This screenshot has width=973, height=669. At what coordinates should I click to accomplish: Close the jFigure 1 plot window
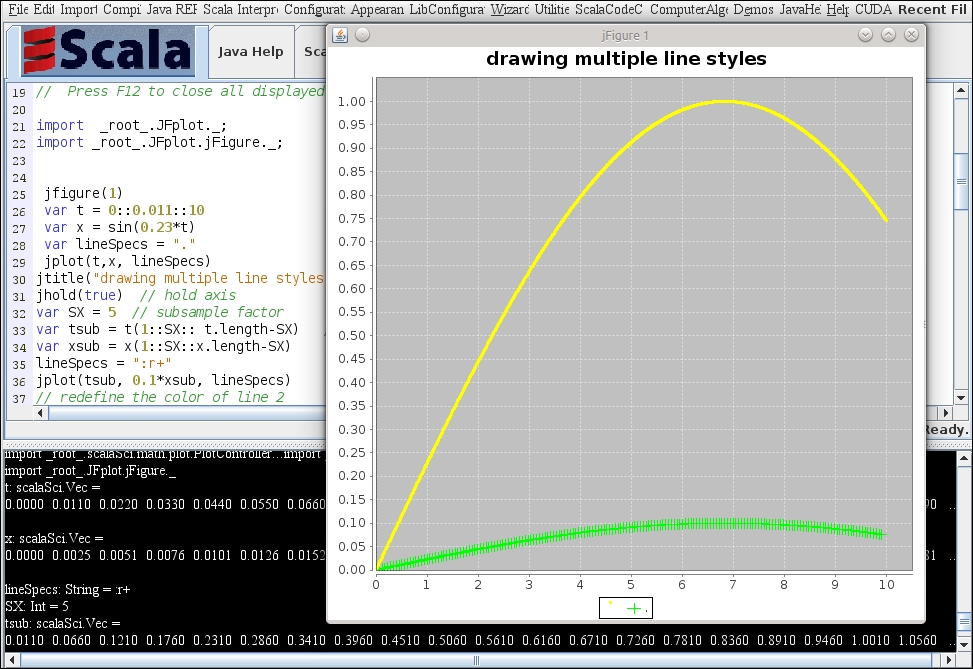[911, 35]
